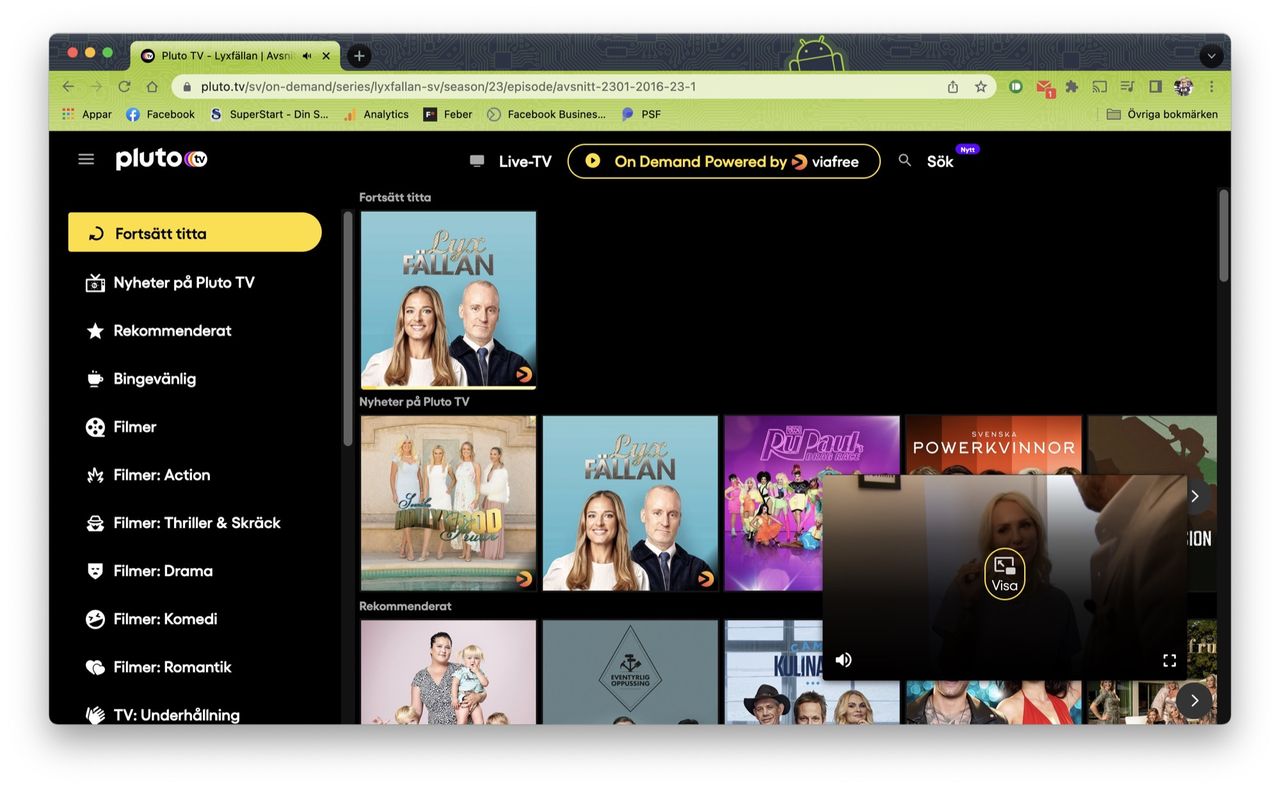Image resolution: width=1280 pixels, height=789 pixels.
Task: Click On Demand Powered by viafree button
Action: pos(723,161)
